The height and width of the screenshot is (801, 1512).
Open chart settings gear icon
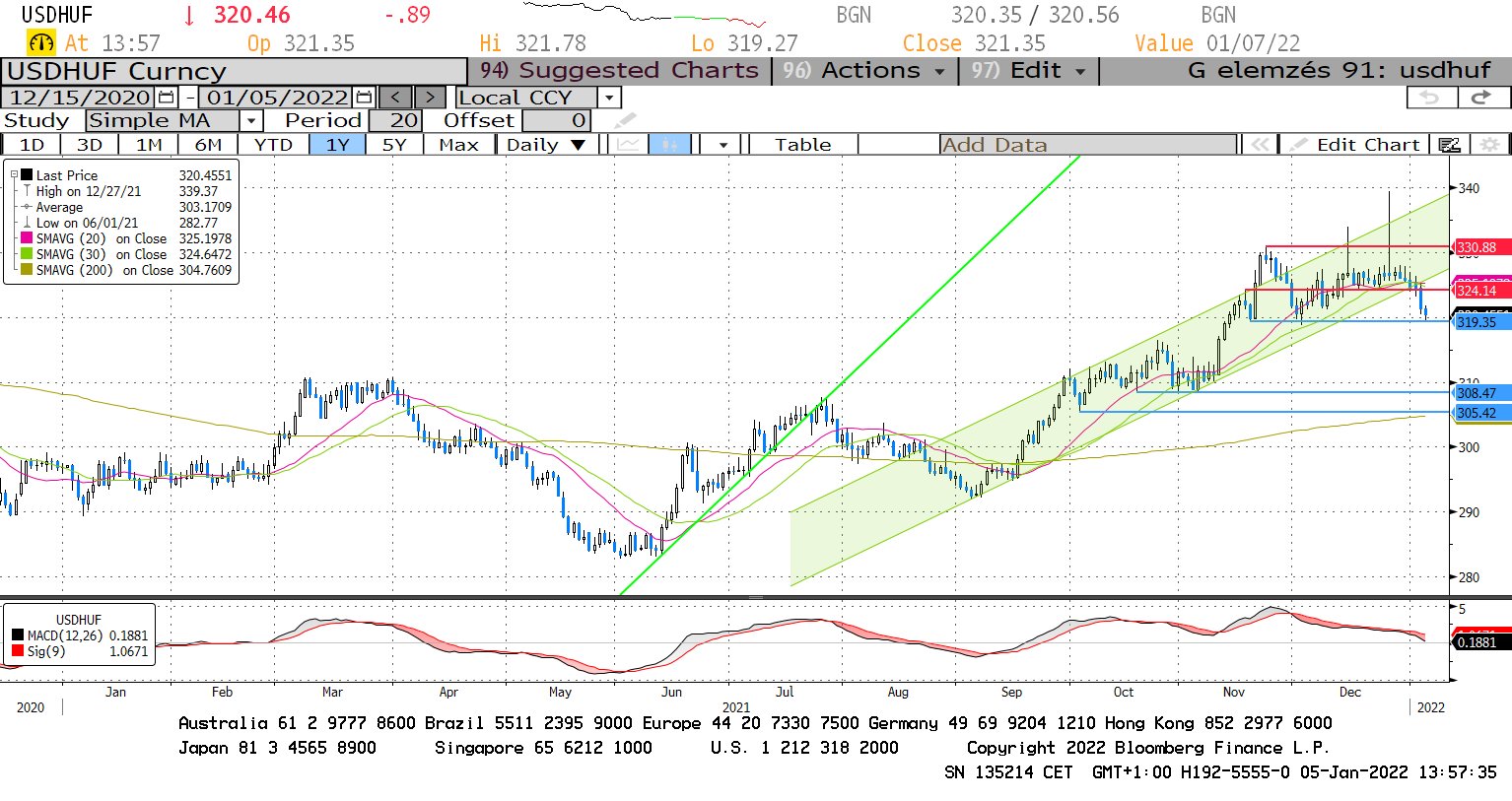point(1490,145)
